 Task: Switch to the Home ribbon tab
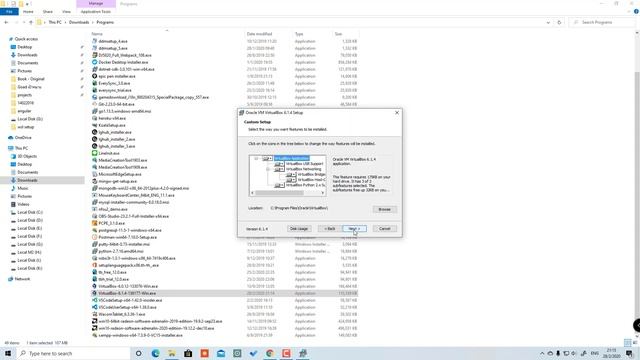click(x=28, y=12)
